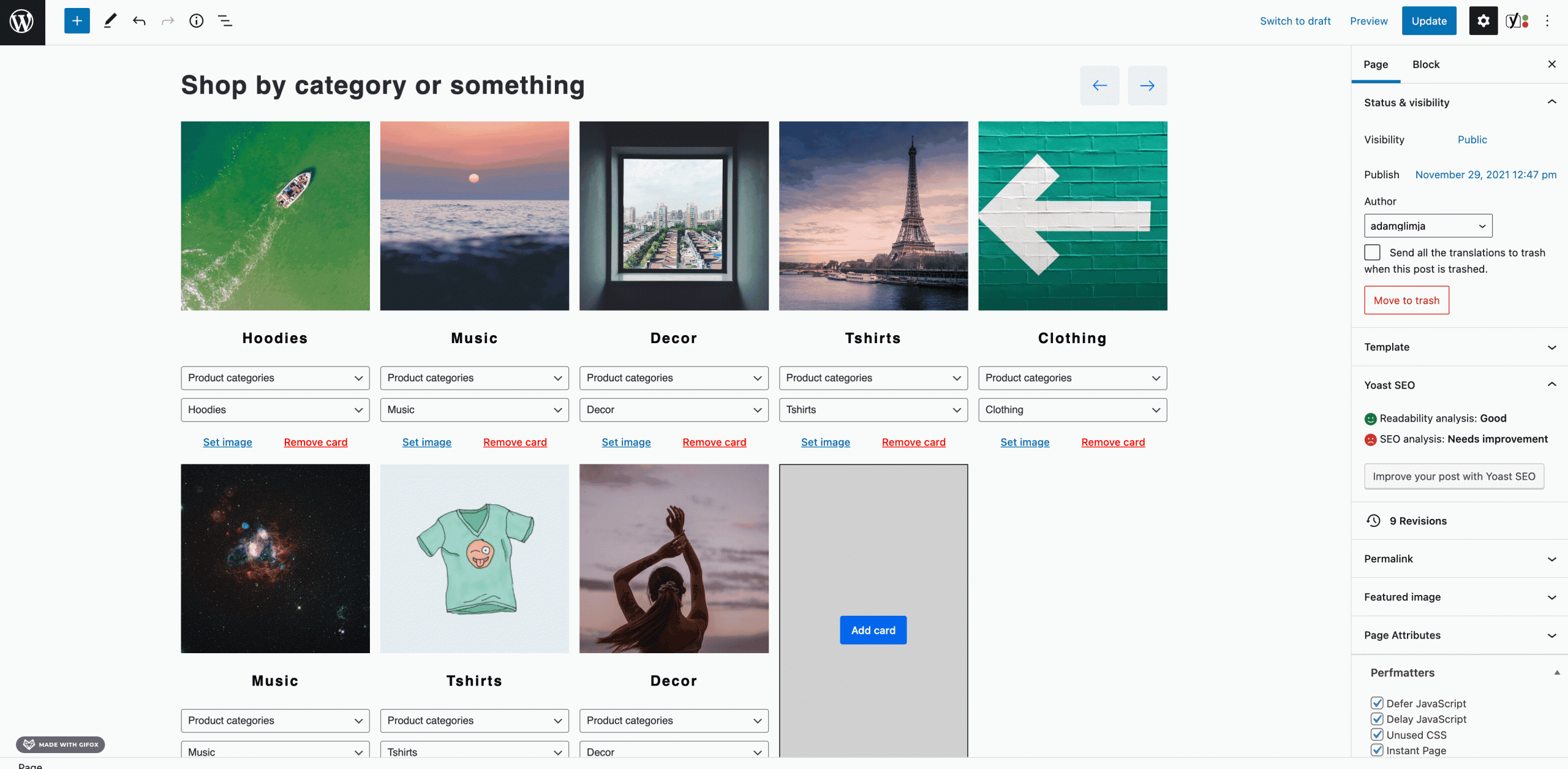This screenshot has height=769, width=1568.
Task: Open the Tshirts value dropdown in top row
Action: 873,410
